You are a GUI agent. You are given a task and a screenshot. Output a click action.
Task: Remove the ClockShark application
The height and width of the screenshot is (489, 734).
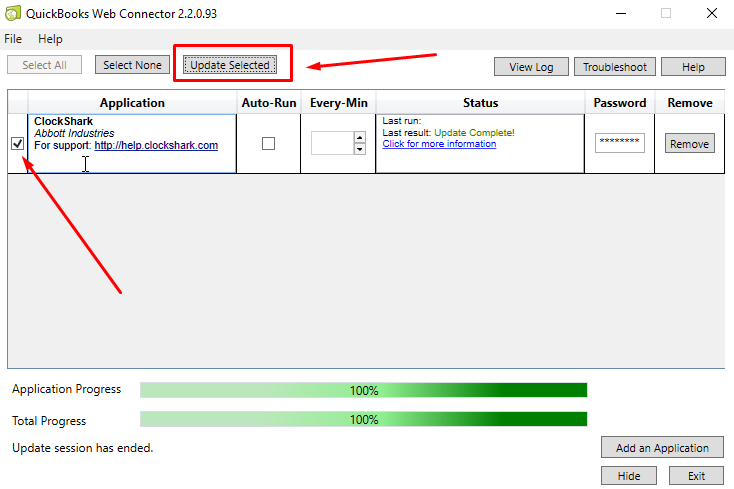[x=689, y=144]
